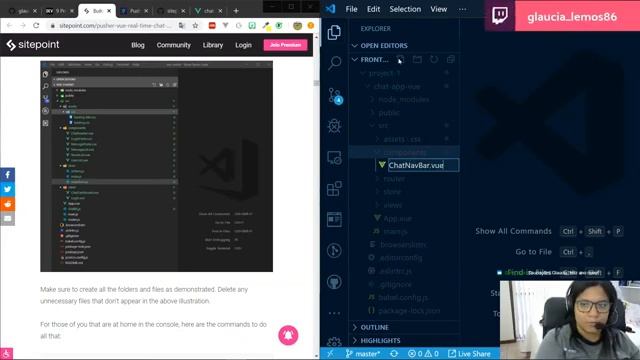
Task: Expand the node_modules folder
Action: click(x=400, y=100)
